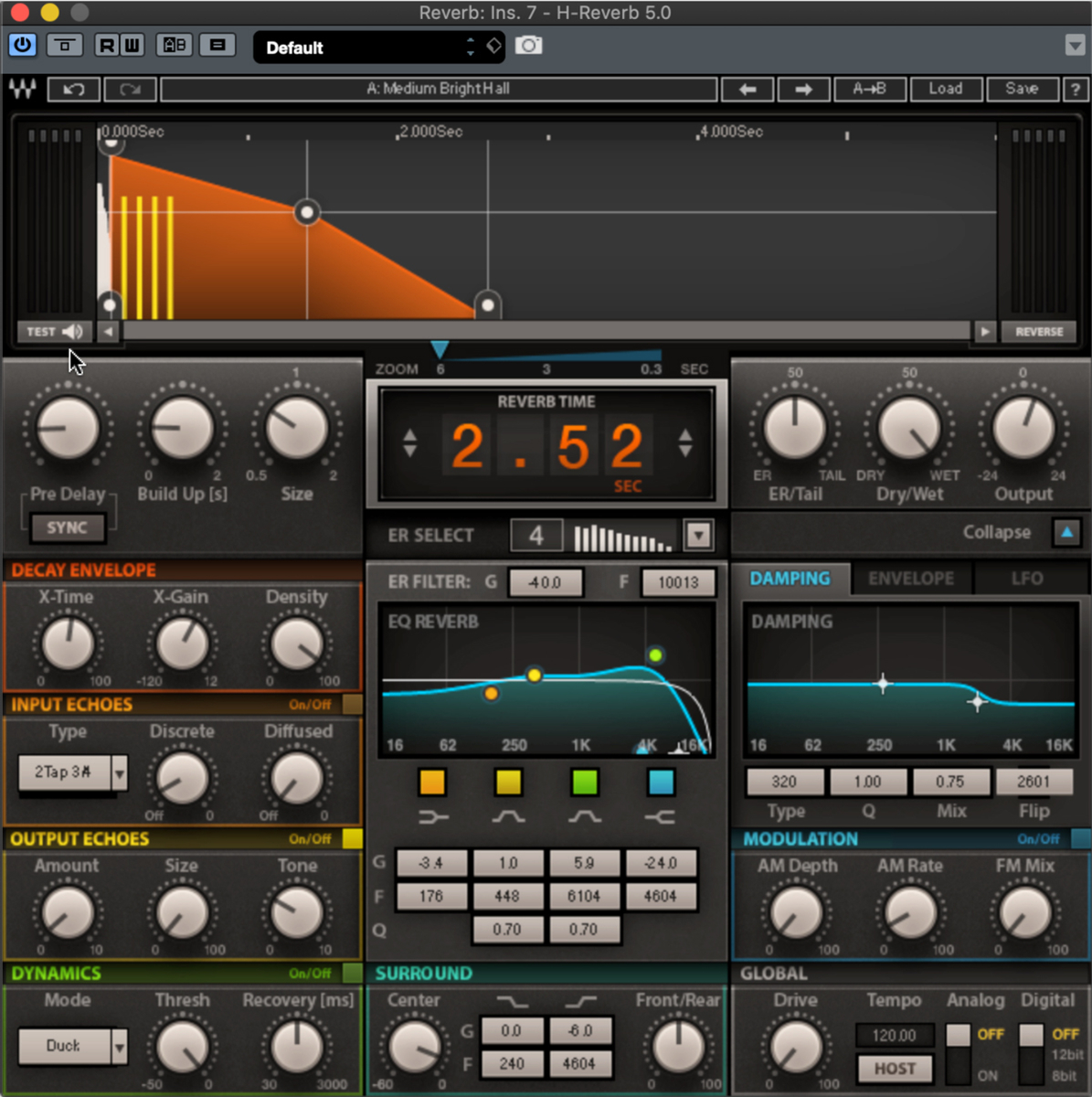Image resolution: width=1092 pixels, height=1097 pixels.
Task: Switch to the LFO tab
Action: point(1027,579)
